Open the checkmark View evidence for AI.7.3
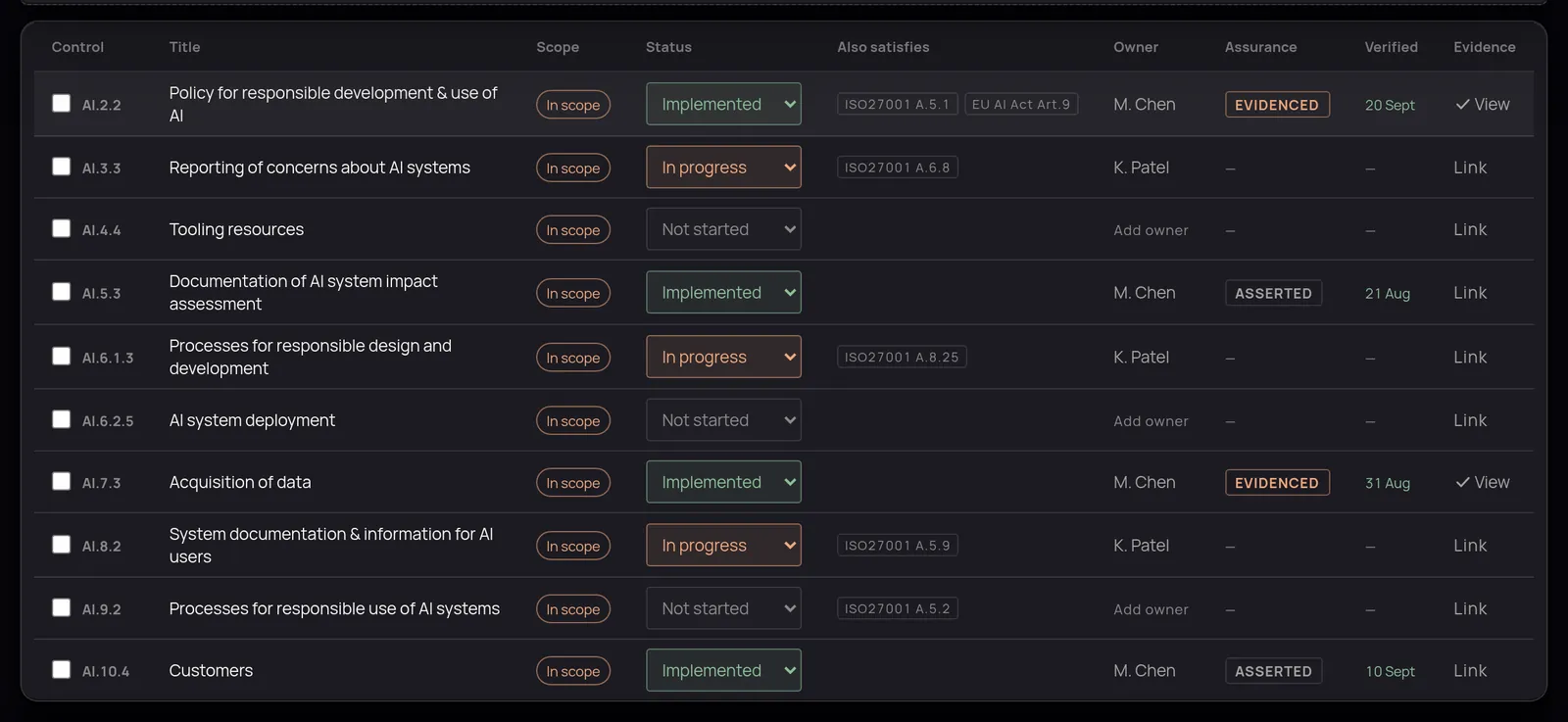 [1482, 483]
